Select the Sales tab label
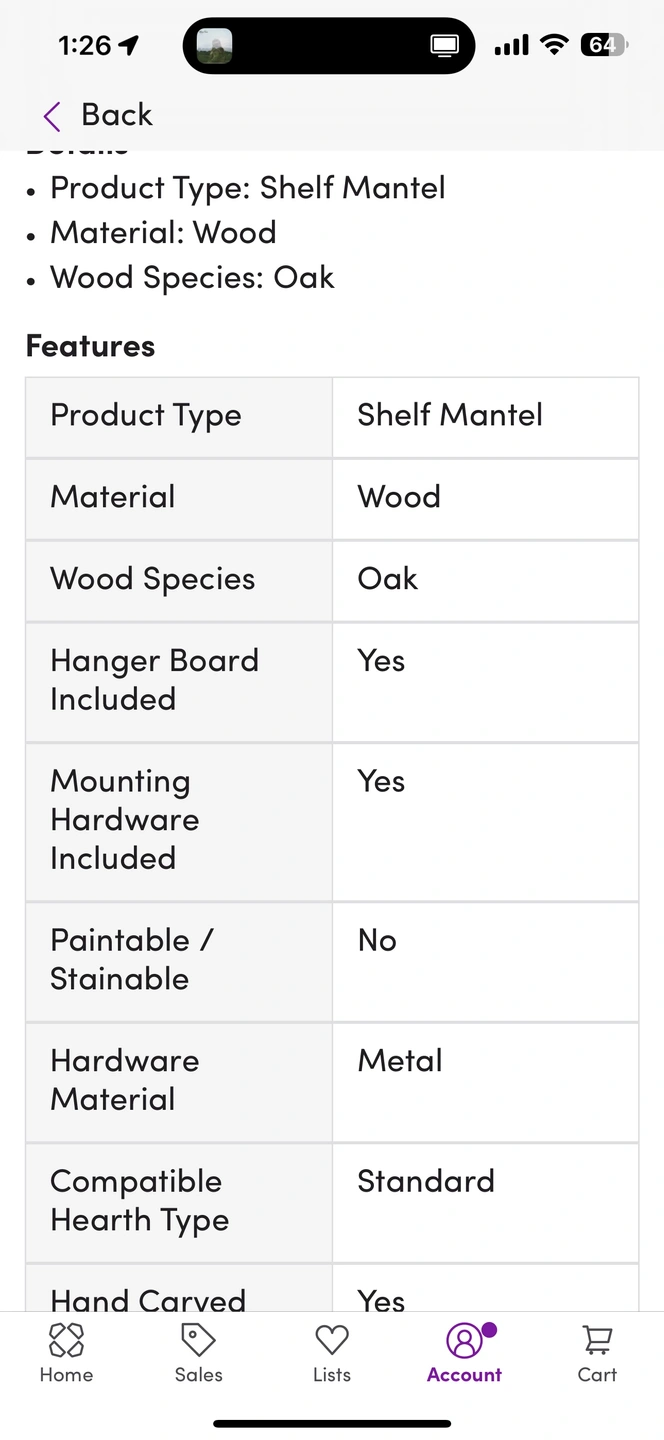 (x=198, y=1375)
